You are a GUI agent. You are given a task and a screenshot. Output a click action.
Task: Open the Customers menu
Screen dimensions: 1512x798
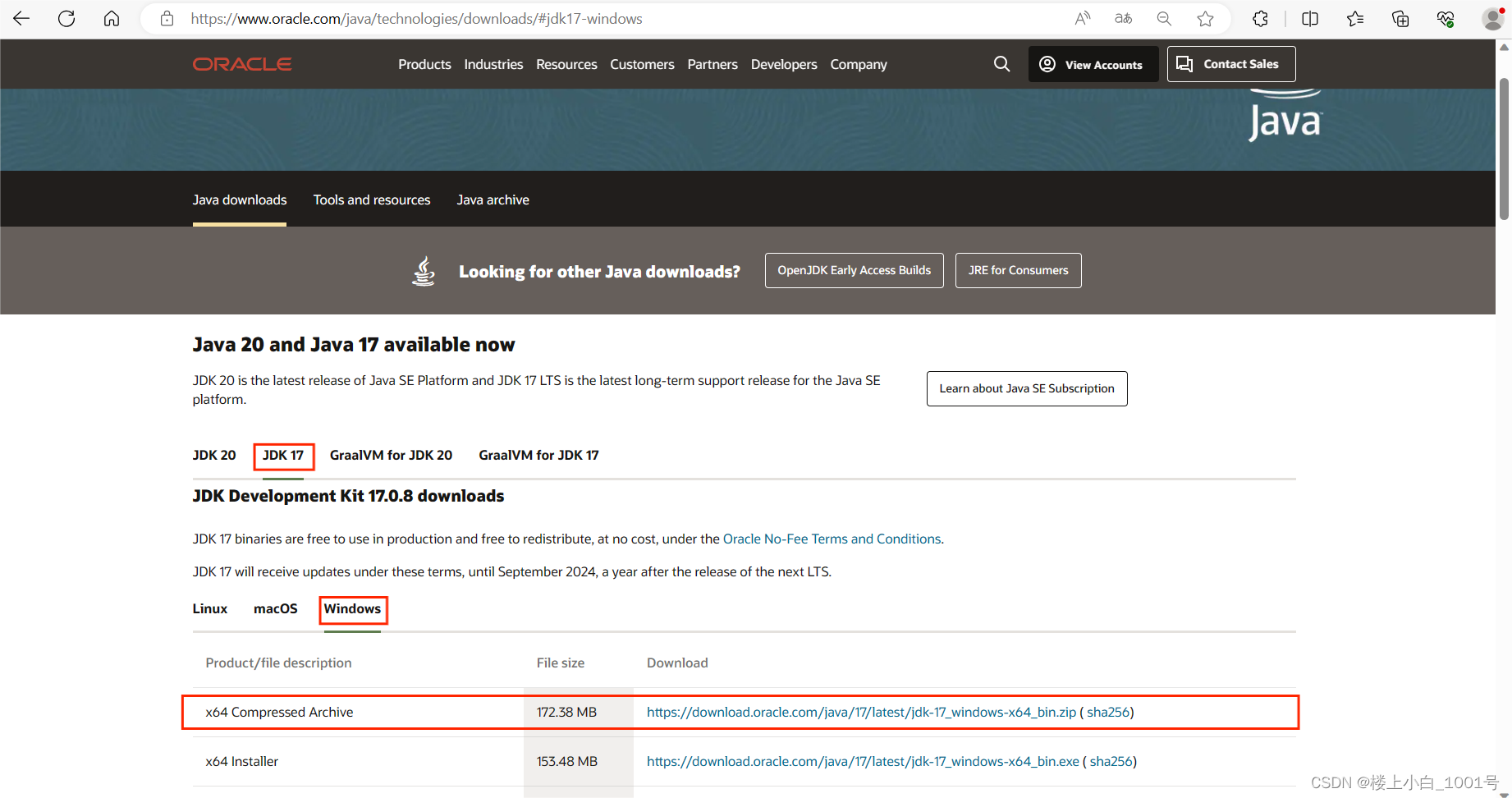642,64
